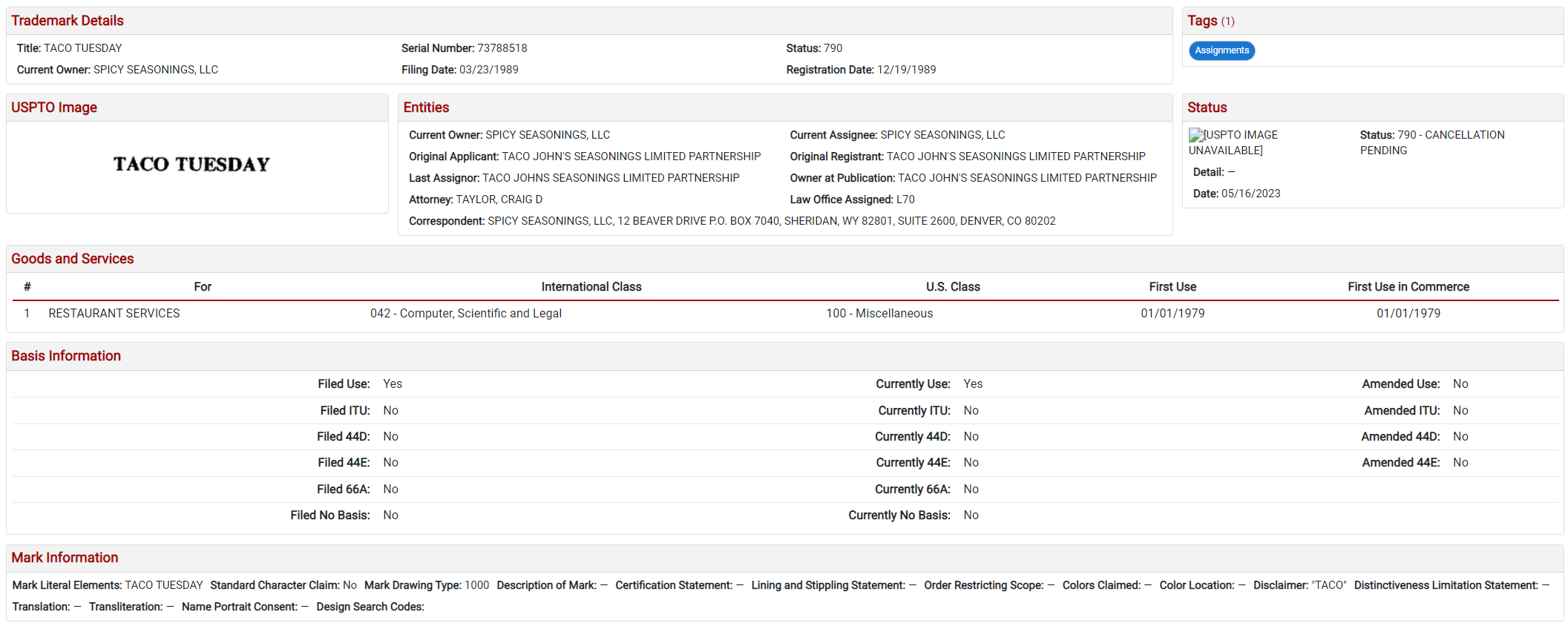The image size is (1568, 623).
Task: Click the 100 - Miscellaneous cell
Action: (879, 314)
